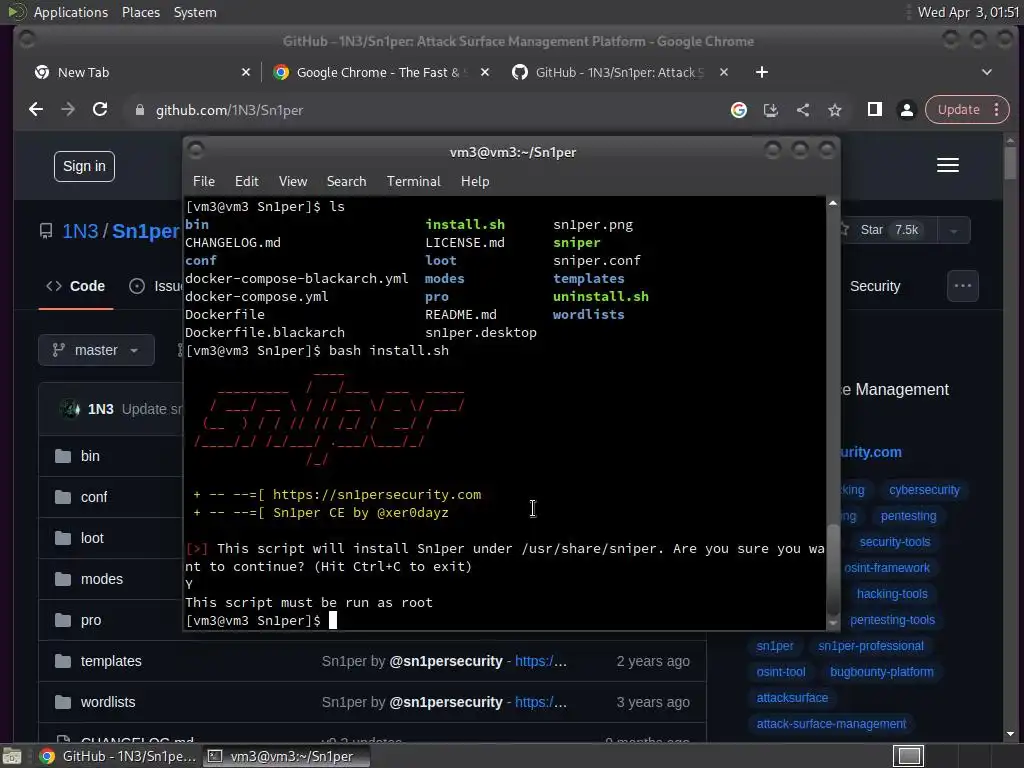Click the Chrome forward arrow
This screenshot has width=1024, height=768.
pos(68,110)
